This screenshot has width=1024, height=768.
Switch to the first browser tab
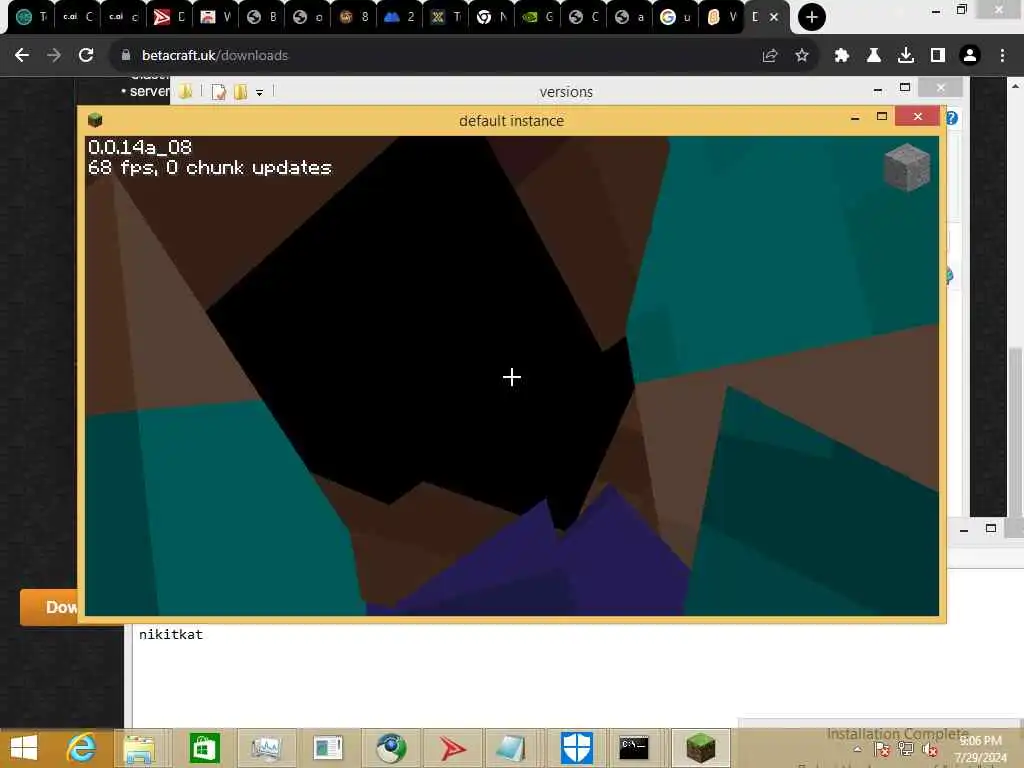point(31,17)
